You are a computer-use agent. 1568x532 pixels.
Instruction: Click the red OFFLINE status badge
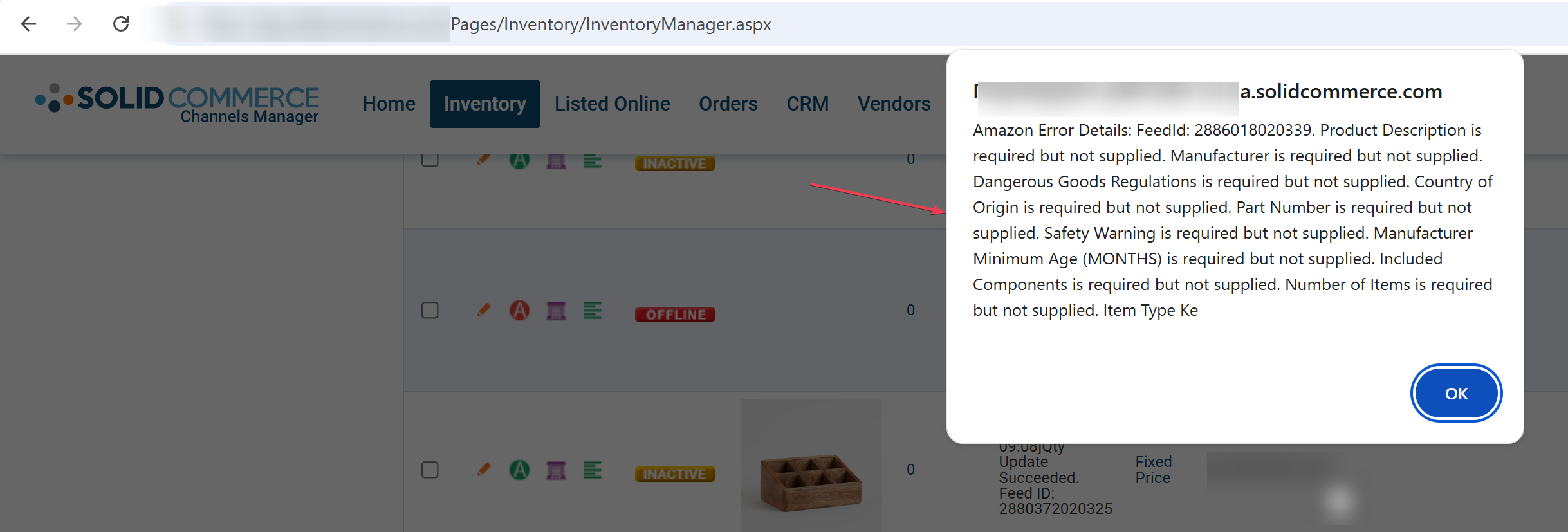click(x=675, y=315)
